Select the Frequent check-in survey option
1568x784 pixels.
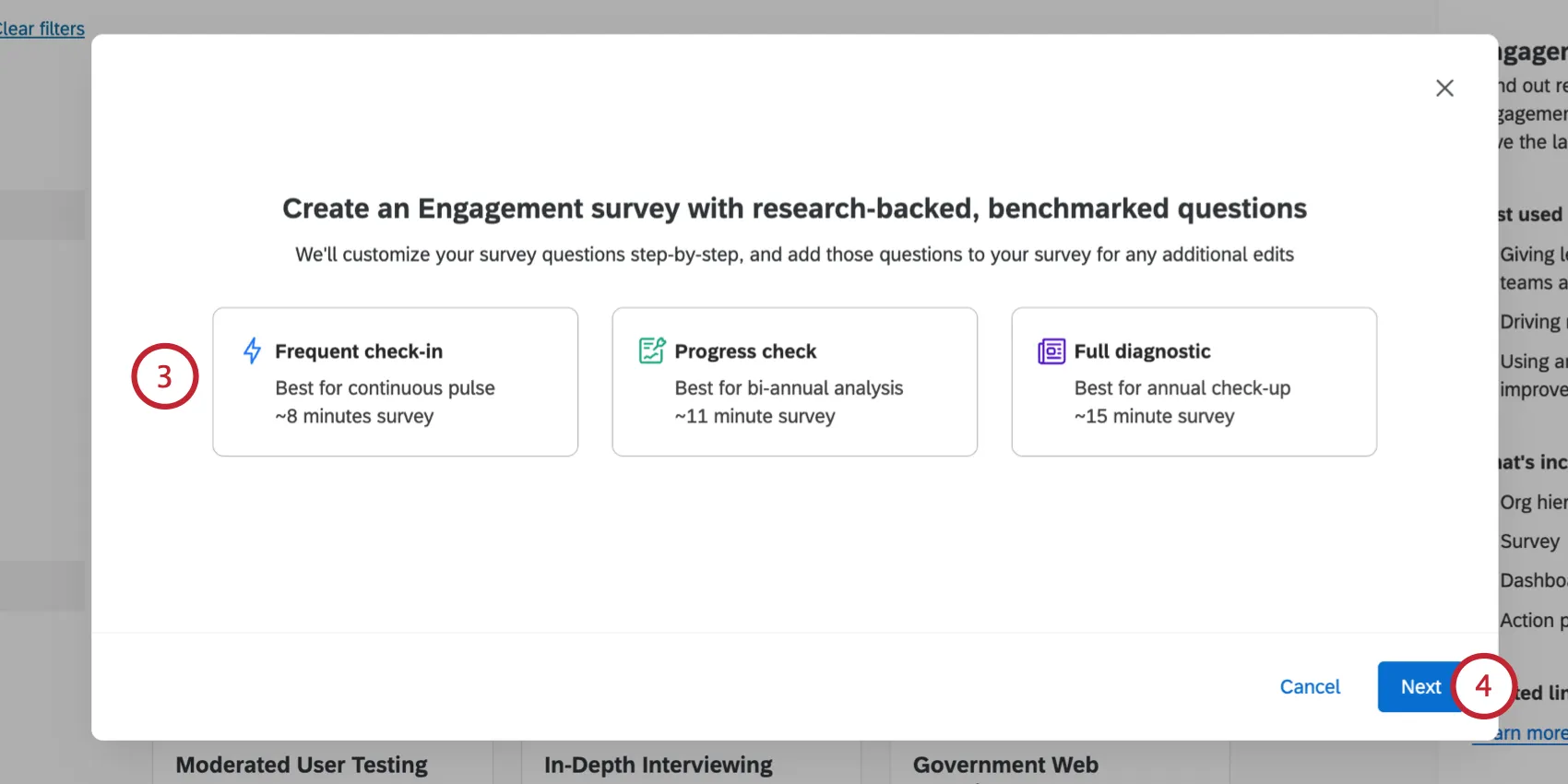(x=395, y=382)
